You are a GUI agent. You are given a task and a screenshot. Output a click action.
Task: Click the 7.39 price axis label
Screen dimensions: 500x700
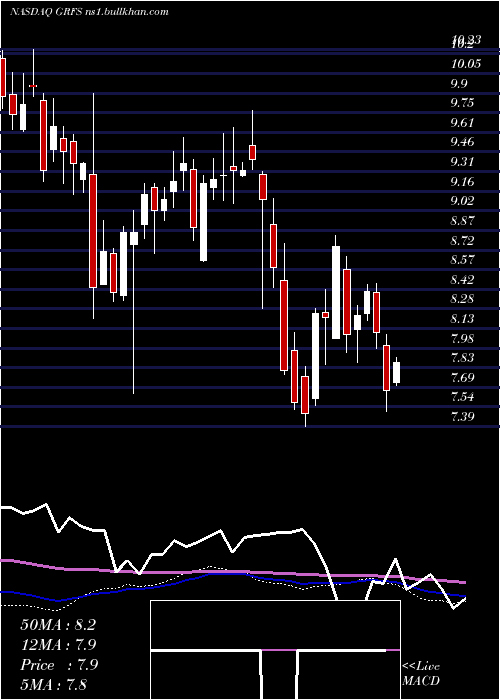coord(462,417)
